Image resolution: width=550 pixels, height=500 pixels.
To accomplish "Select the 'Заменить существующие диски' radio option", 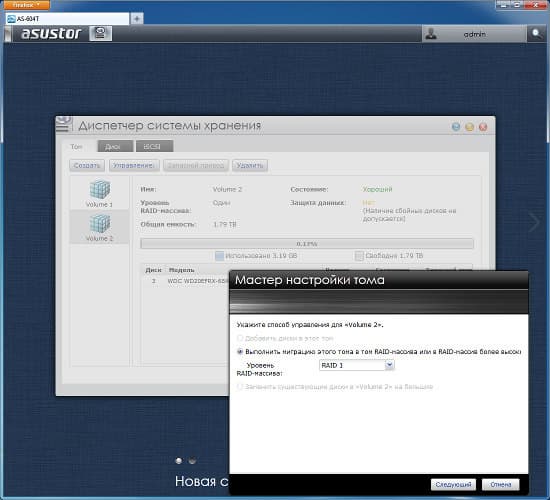I will pyautogui.click(x=240, y=386).
